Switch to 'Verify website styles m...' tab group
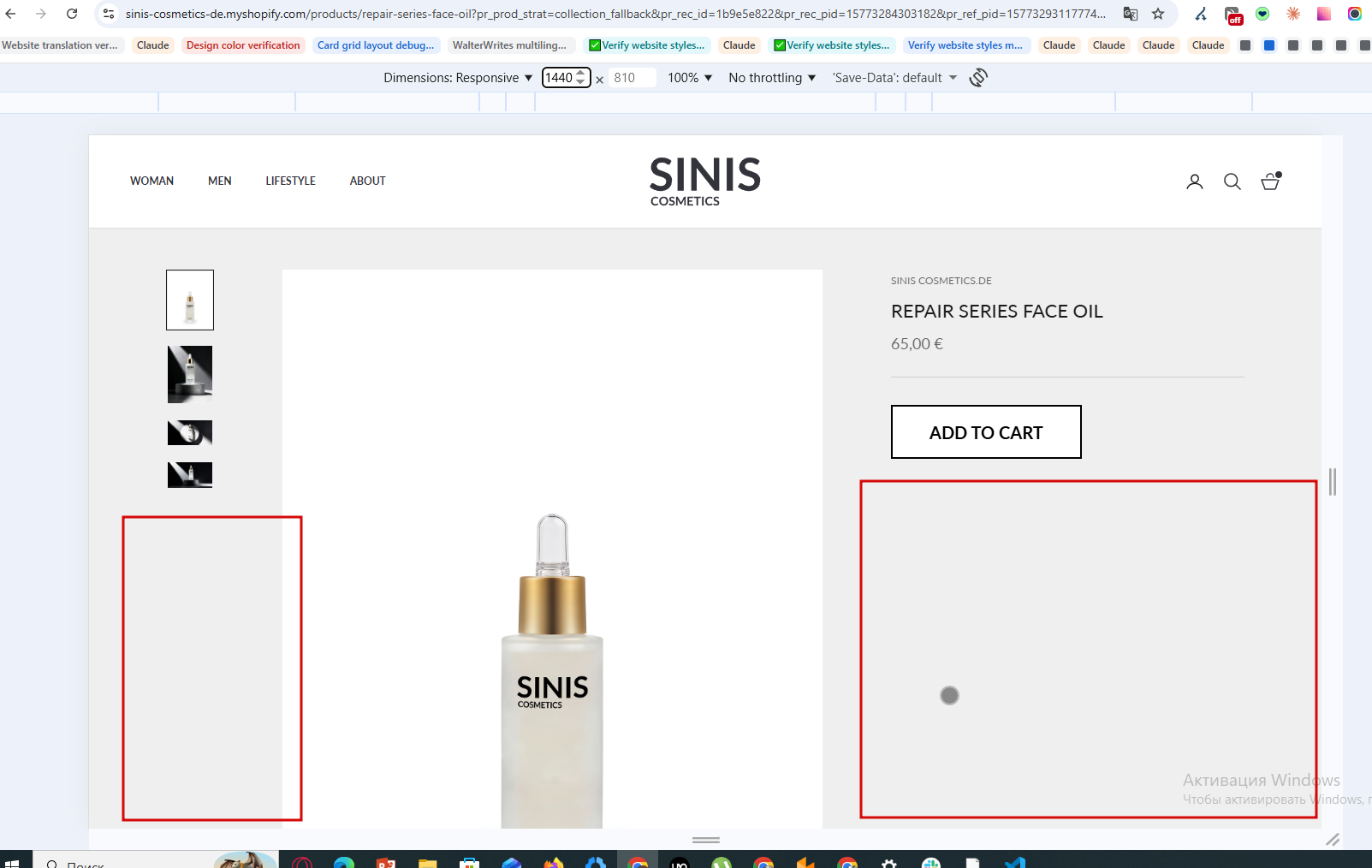The width and height of the screenshot is (1372, 868). pyautogui.click(x=965, y=45)
